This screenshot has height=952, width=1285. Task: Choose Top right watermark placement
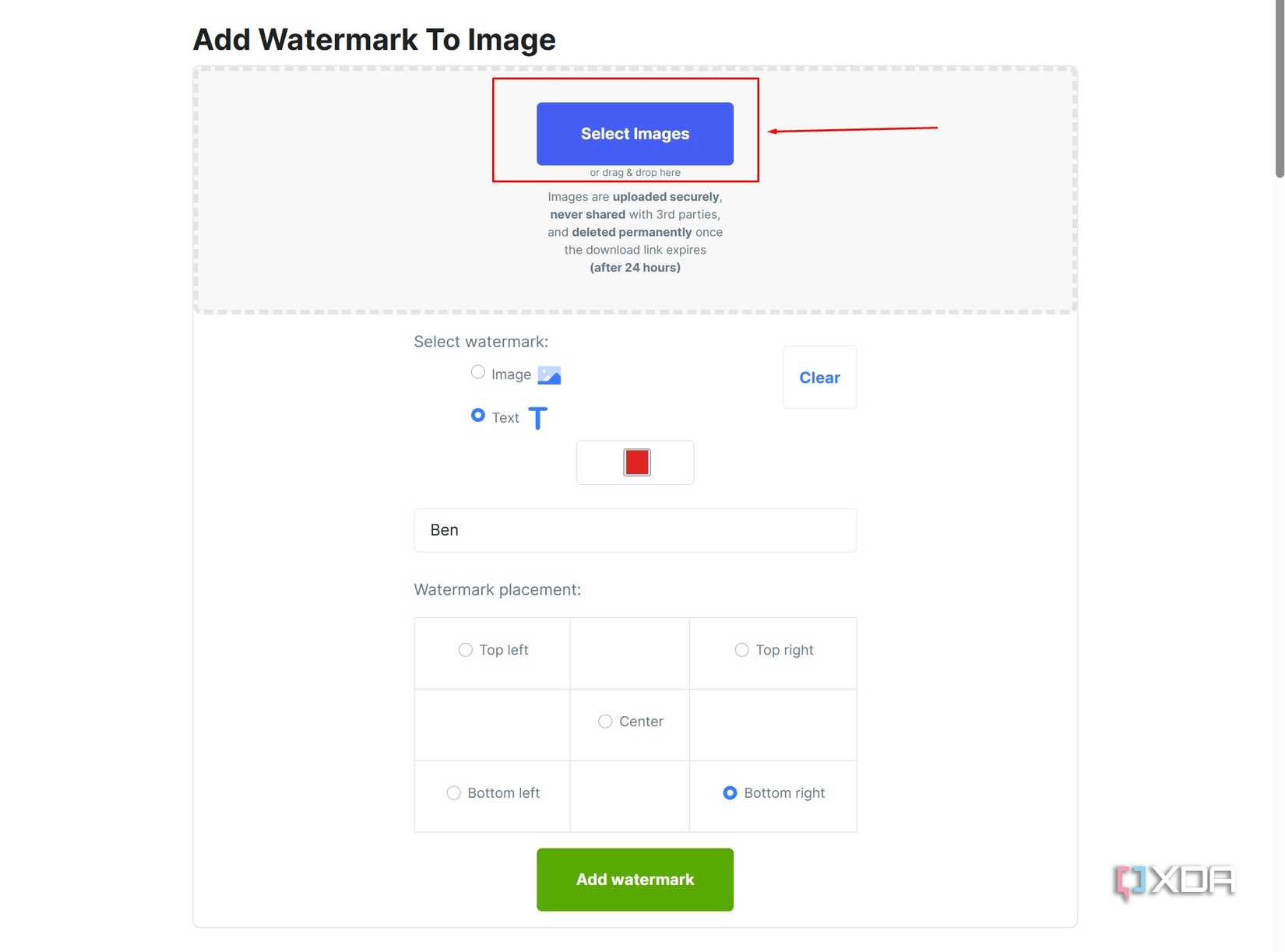pos(741,649)
